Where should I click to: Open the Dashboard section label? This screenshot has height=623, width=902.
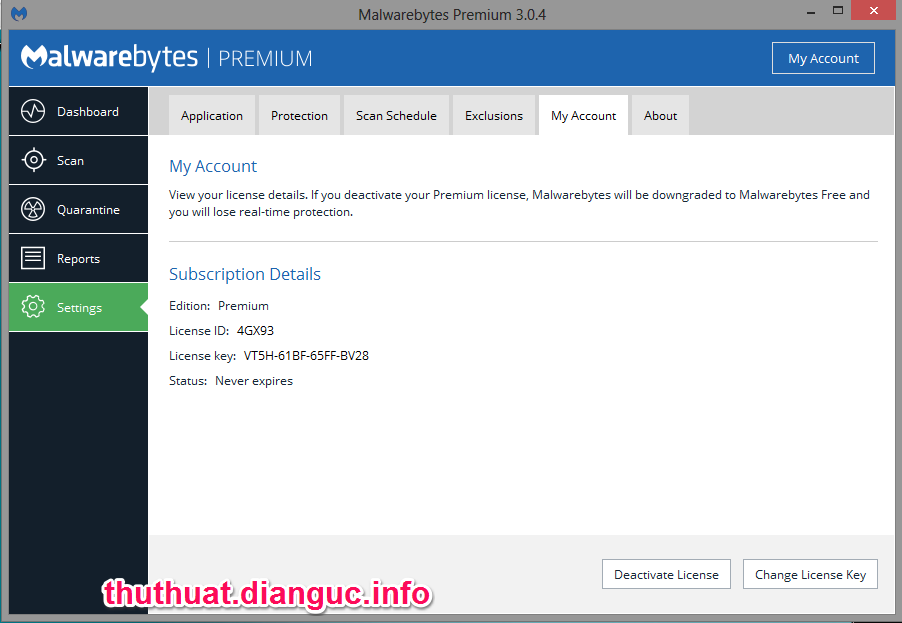point(87,112)
